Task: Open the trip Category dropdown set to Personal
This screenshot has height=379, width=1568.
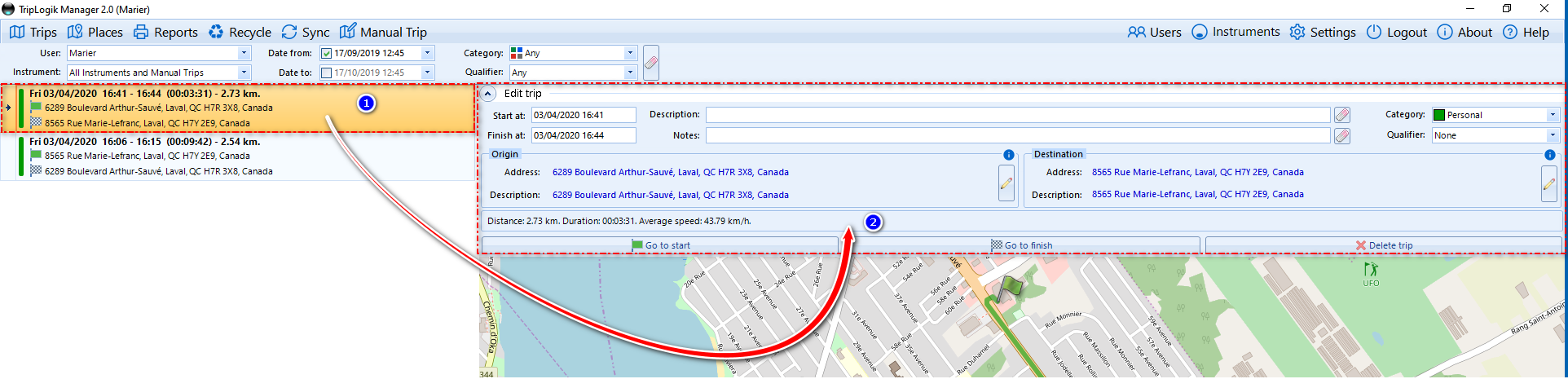Action: tap(1553, 115)
